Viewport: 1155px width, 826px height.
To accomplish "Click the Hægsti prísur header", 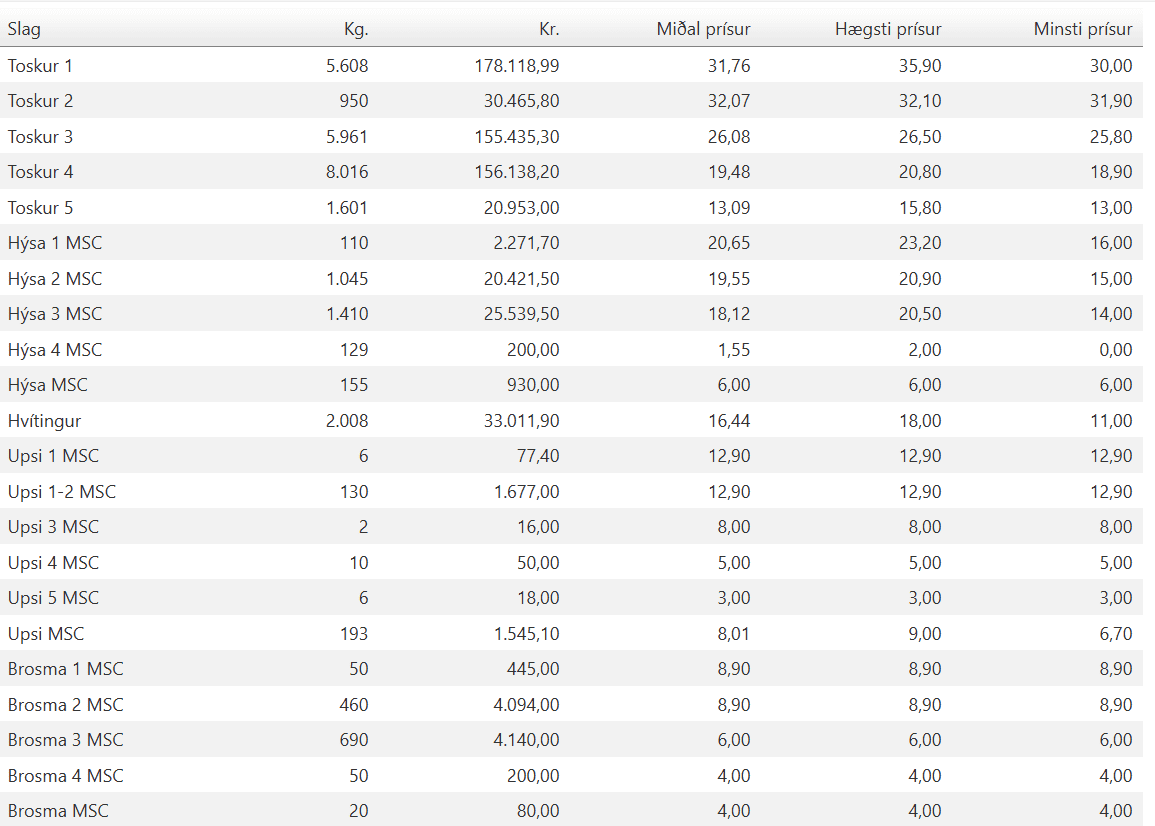I will coord(888,29).
